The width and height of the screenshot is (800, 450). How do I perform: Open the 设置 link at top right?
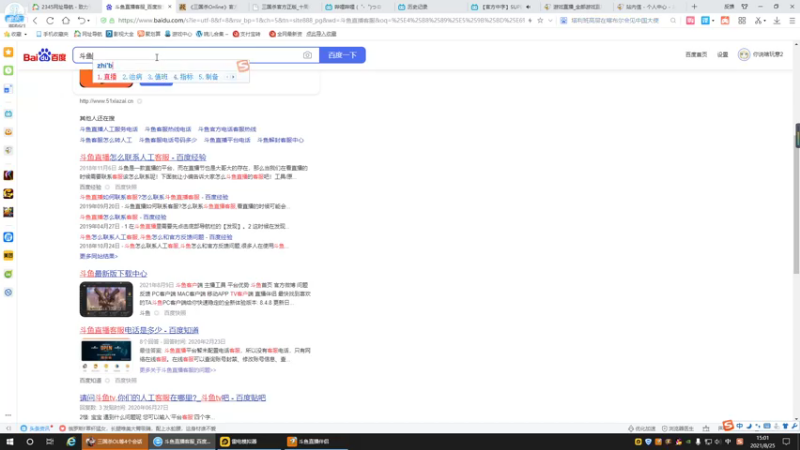pos(722,55)
